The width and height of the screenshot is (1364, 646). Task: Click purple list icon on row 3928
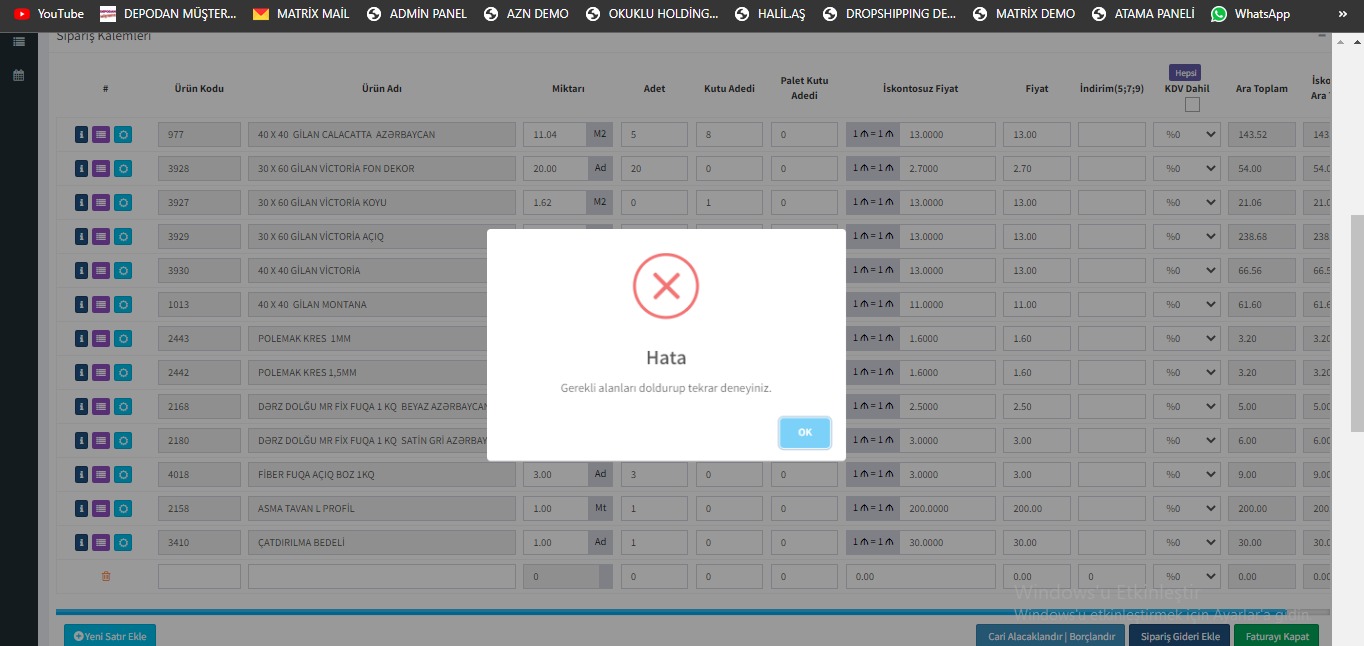coord(101,169)
